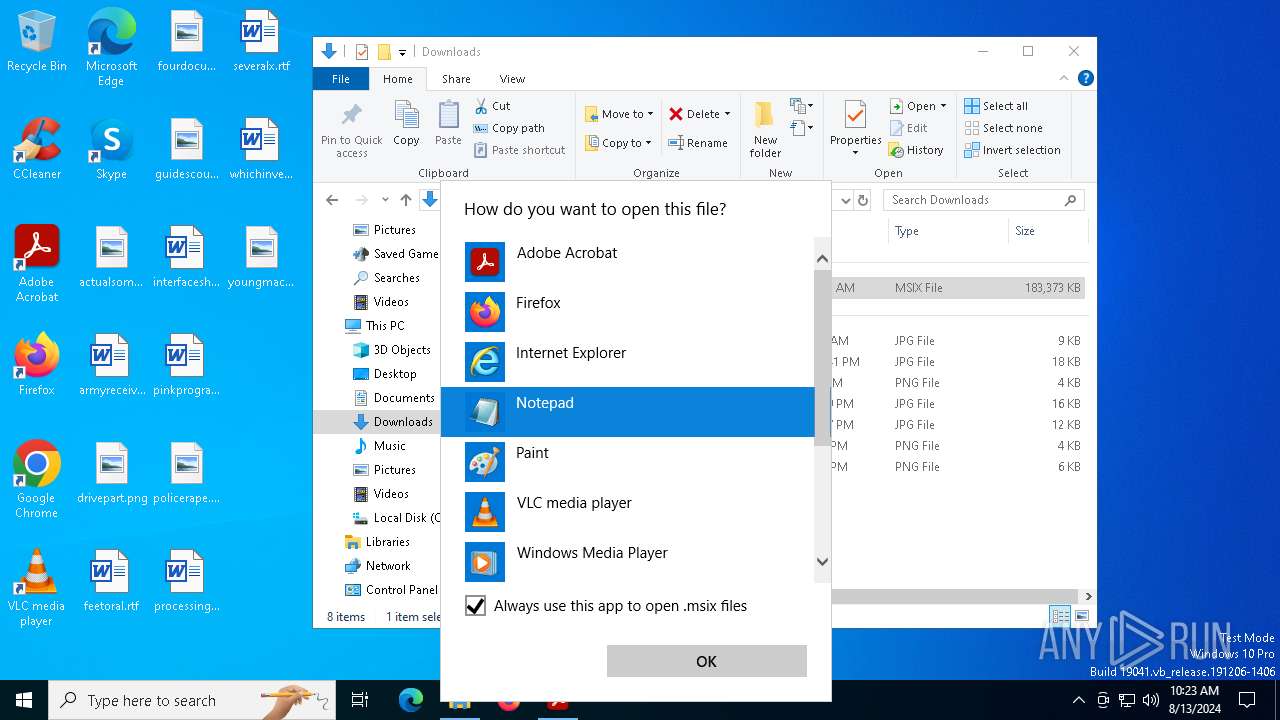Choose Firefox to open the file
Viewport: 1280px width, 720px height.
(x=628, y=312)
